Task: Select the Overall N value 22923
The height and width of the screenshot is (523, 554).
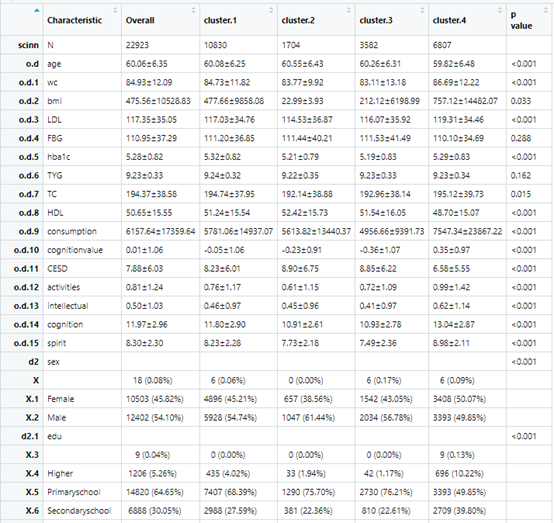Action: coord(137,45)
